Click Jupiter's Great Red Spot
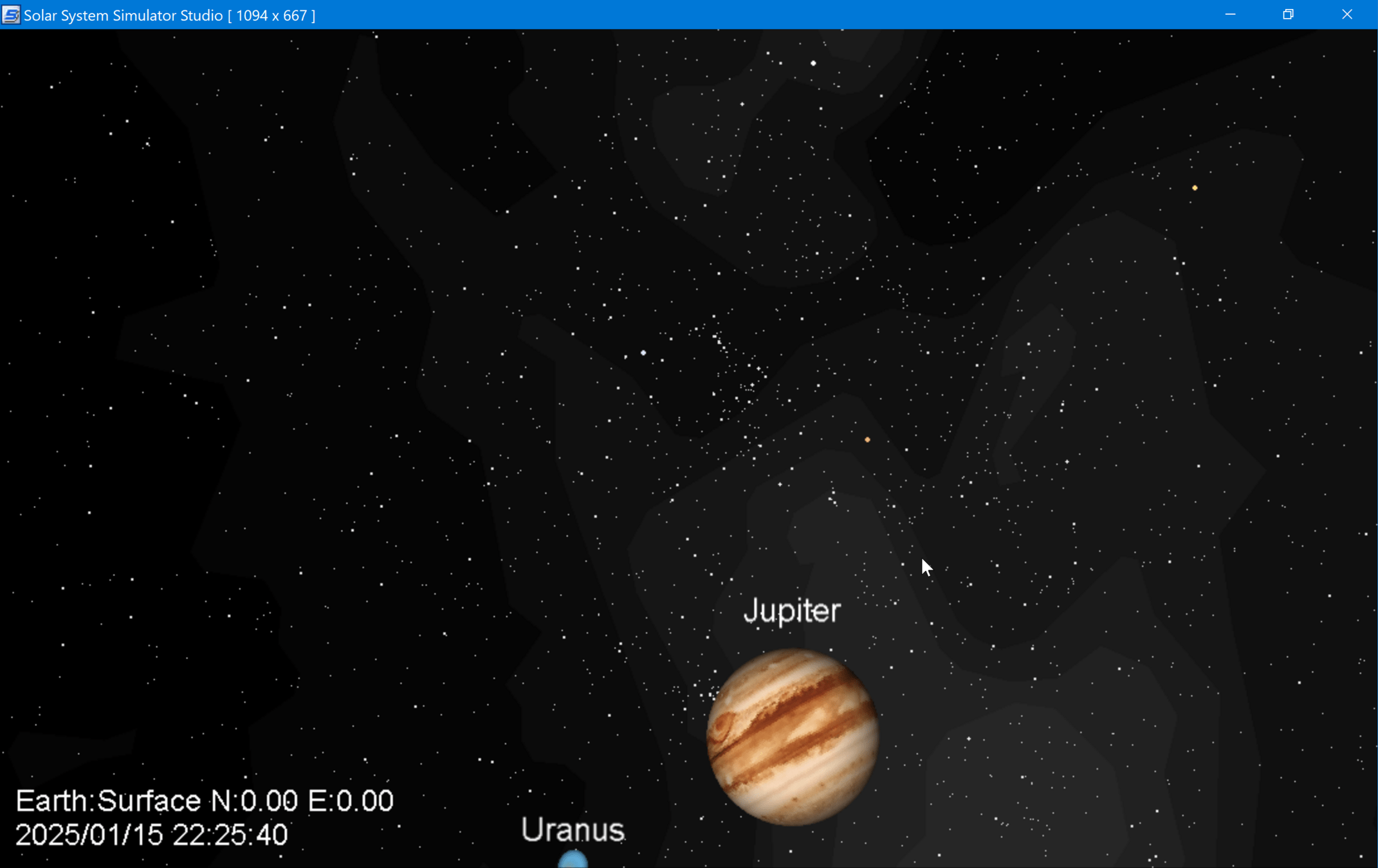The image size is (1378, 868). 722,727
